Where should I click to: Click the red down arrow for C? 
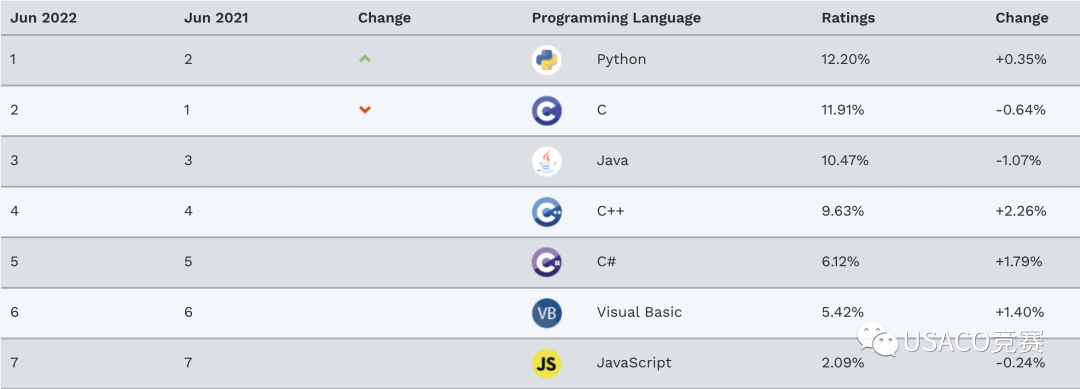point(365,109)
